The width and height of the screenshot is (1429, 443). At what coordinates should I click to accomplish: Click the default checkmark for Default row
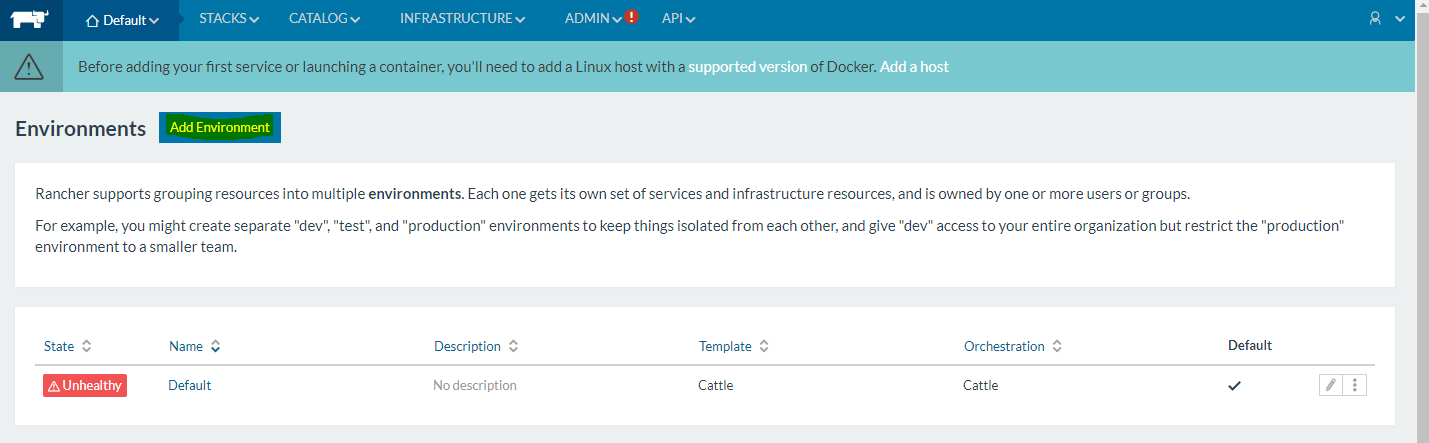[1235, 385]
